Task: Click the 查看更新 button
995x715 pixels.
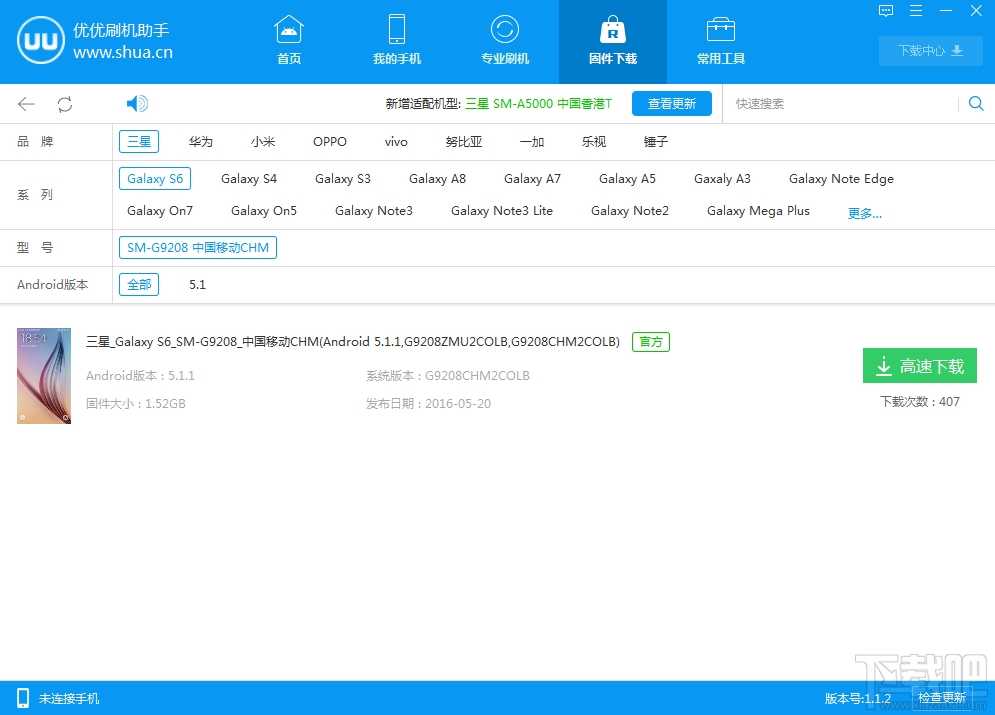Action: 672,104
